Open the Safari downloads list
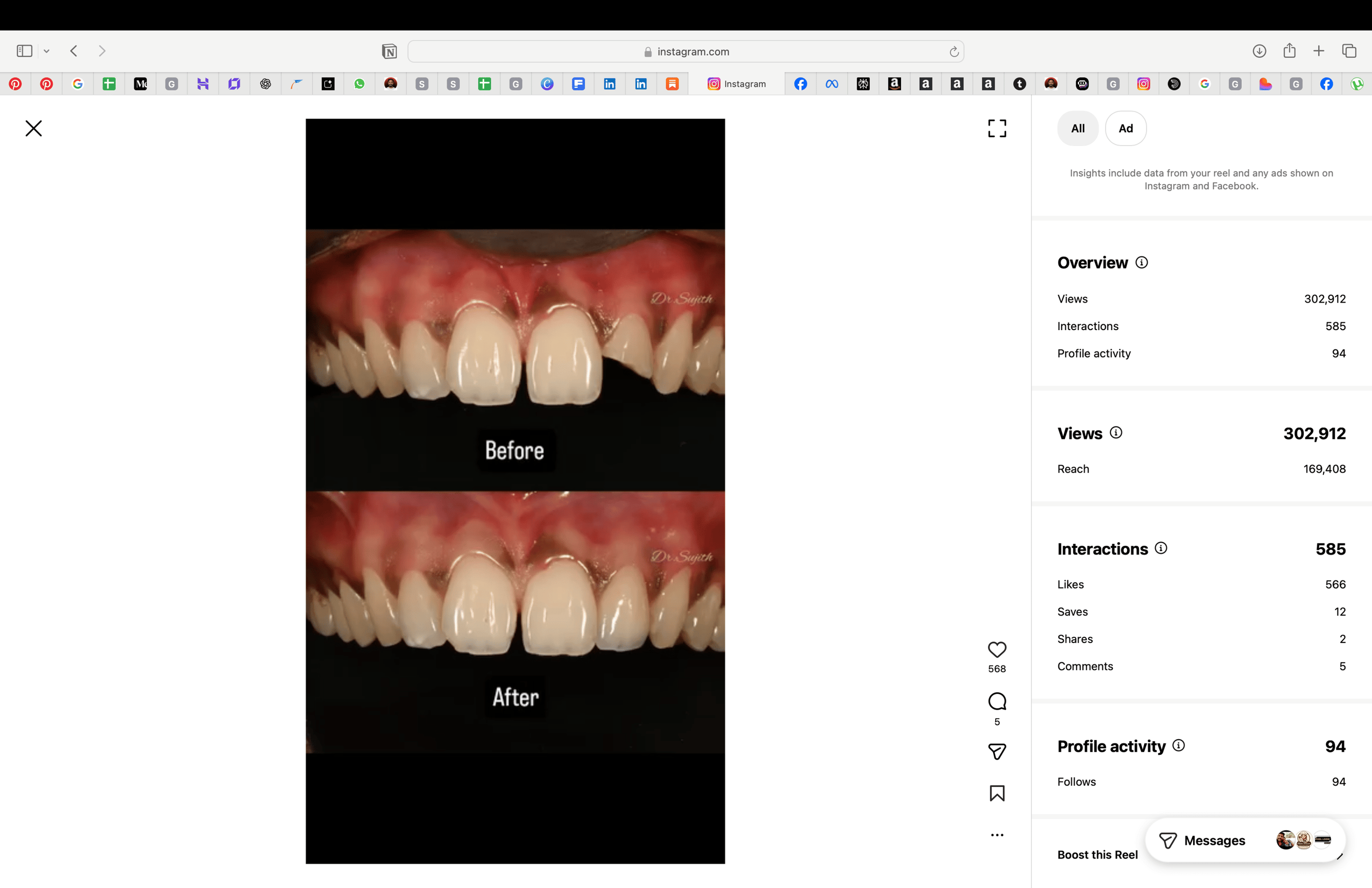Image resolution: width=1372 pixels, height=888 pixels. coord(1259,51)
